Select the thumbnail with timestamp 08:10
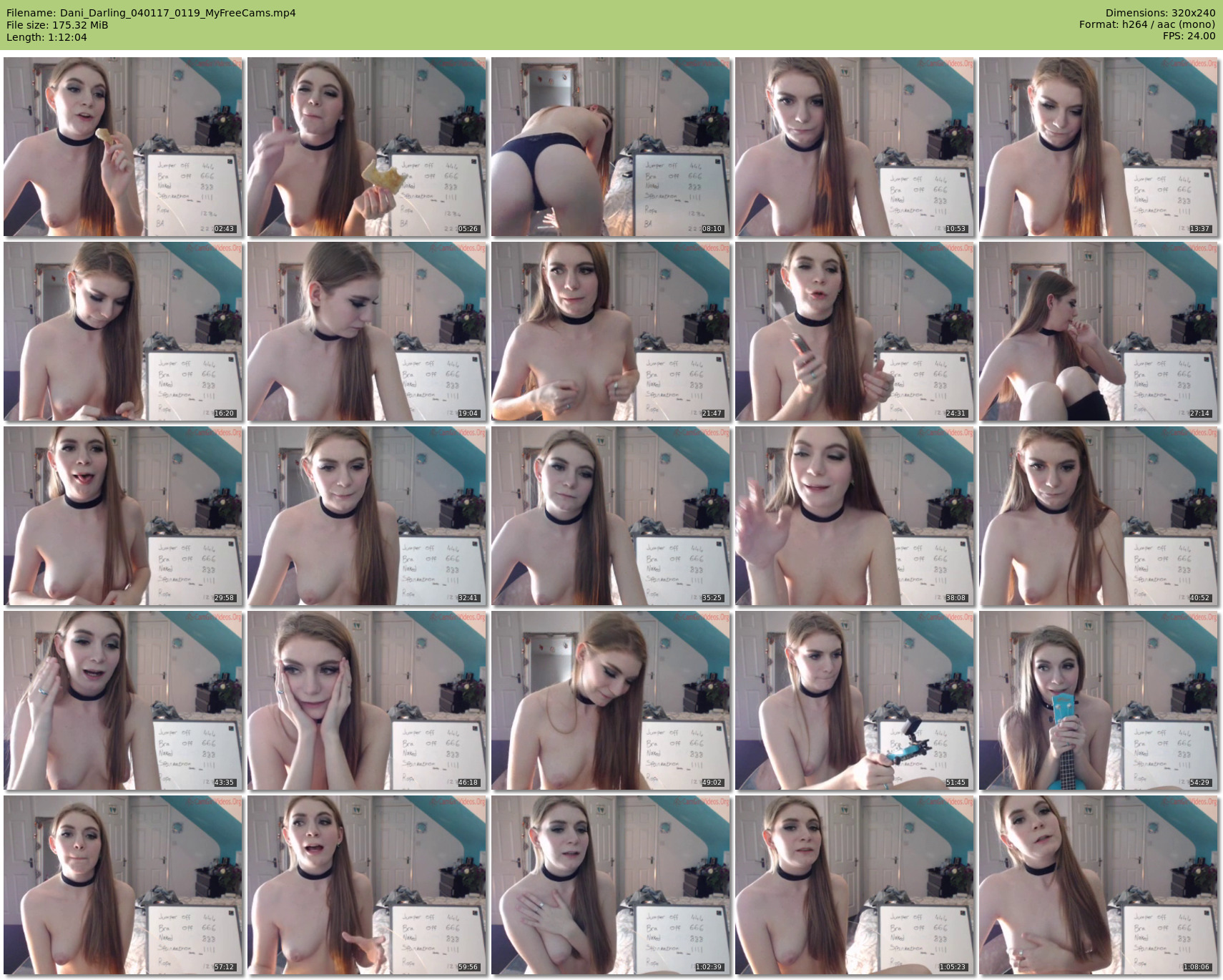The height and width of the screenshot is (980, 1223). (x=611, y=147)
